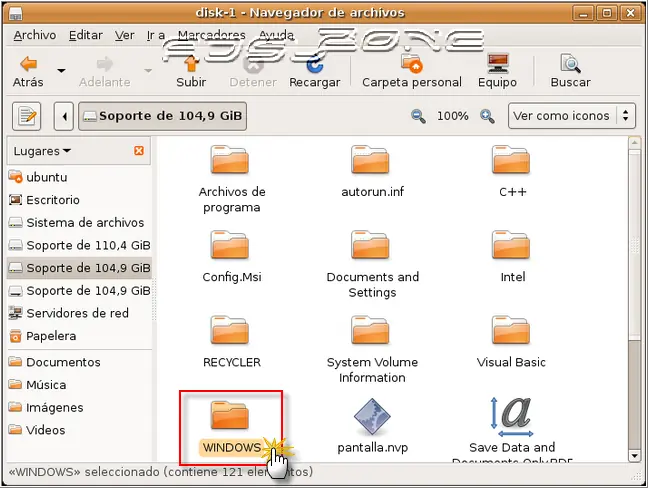
Task: Select the Documents and Settings folder
Action: (370, 245)
